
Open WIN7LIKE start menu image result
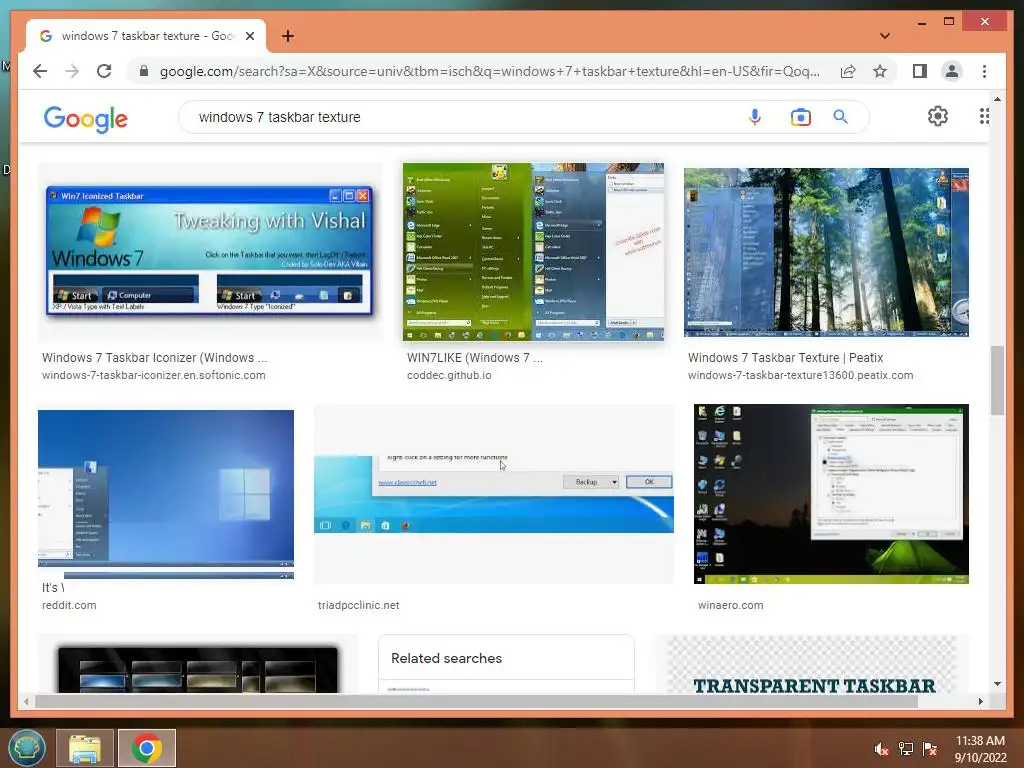pos(533,251)
